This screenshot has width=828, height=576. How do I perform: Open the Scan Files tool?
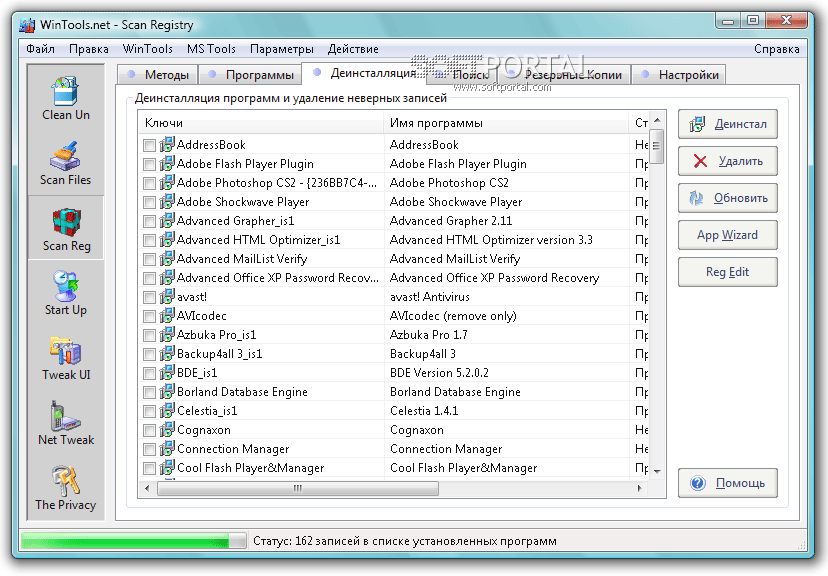pyautogui.click(x=65, y=163)
